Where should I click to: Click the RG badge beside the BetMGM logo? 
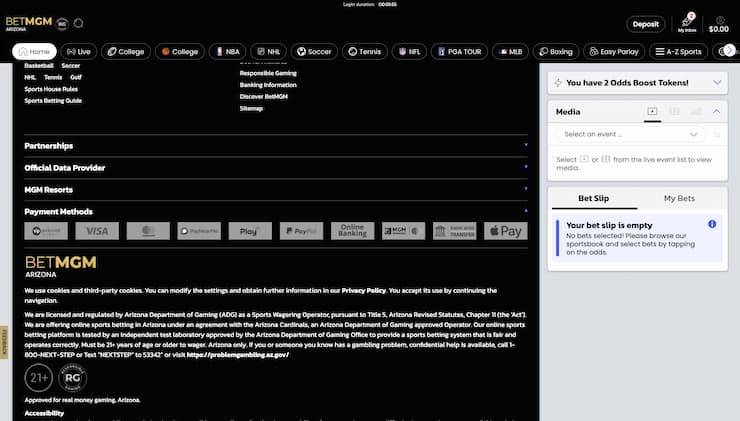click(62, 24)
